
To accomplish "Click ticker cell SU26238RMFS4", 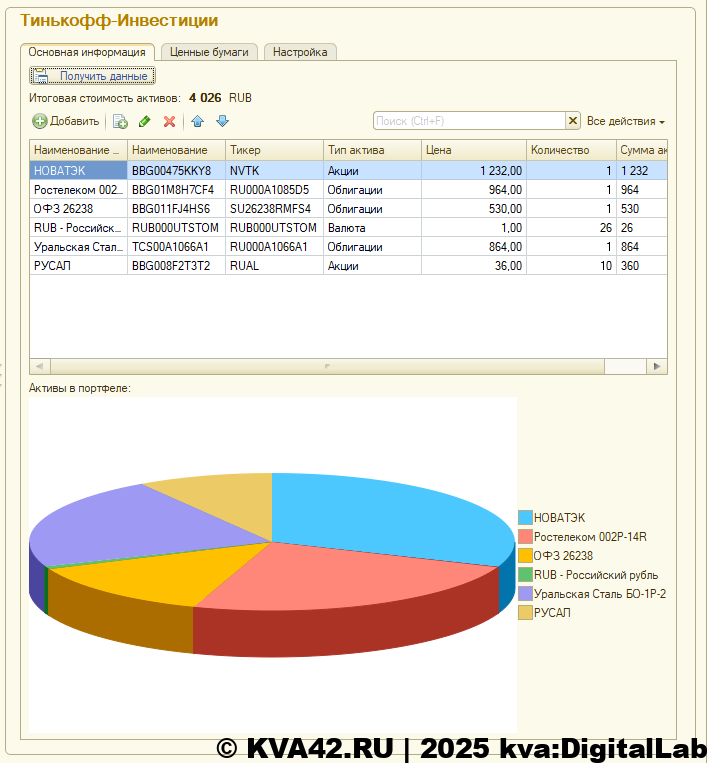I will coord(274,209).
